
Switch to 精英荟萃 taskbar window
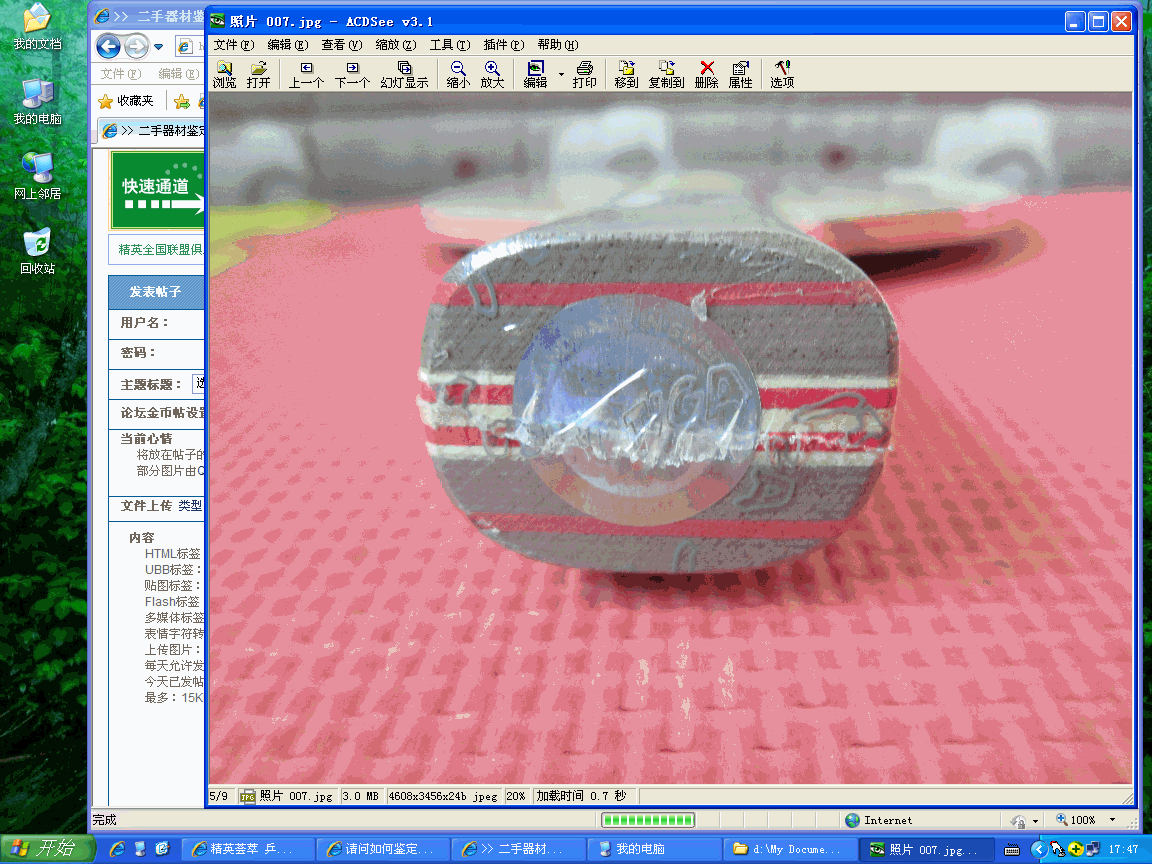(x=248, y=849)
